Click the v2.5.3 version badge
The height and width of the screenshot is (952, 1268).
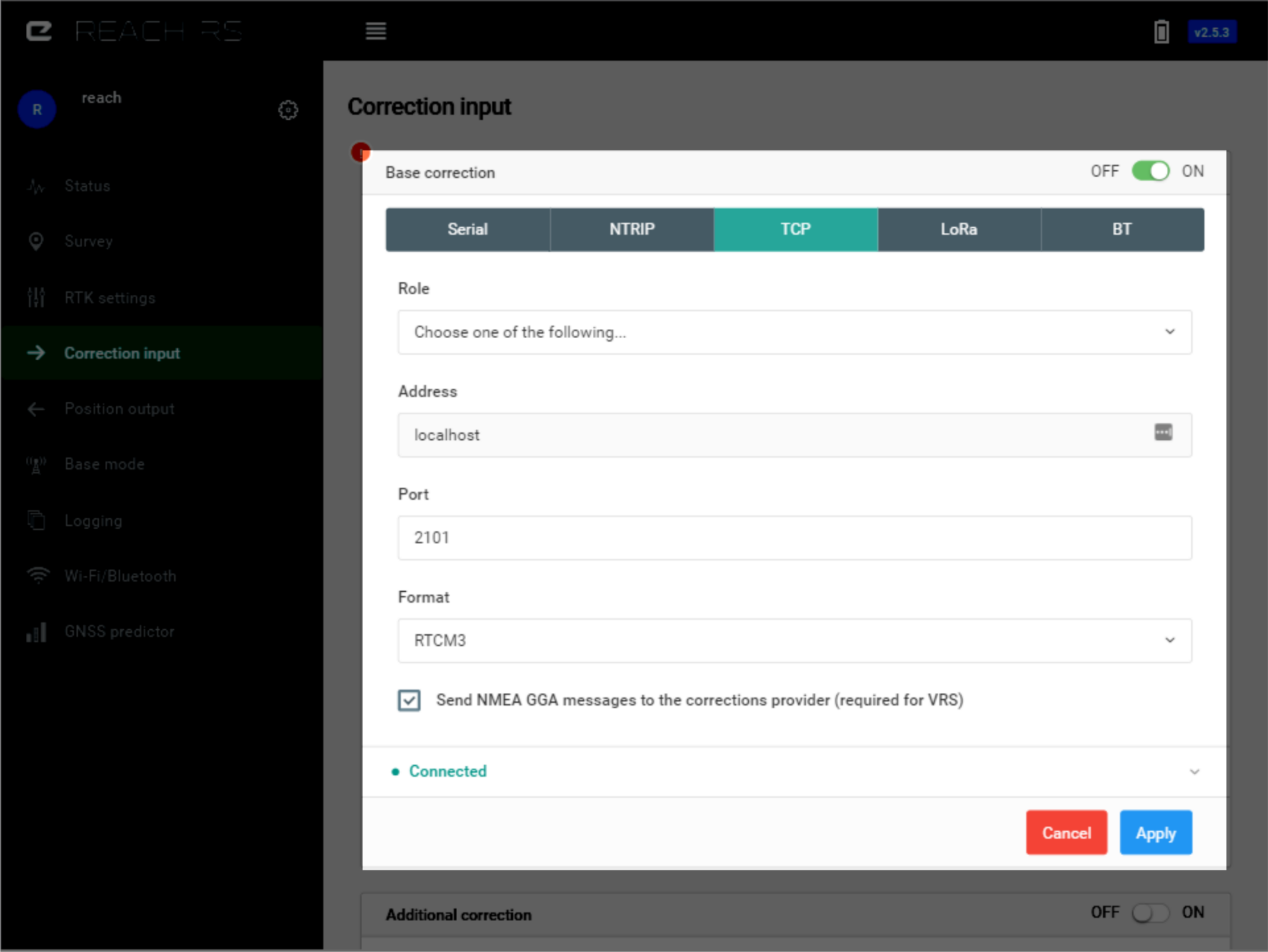(1212, 32)
